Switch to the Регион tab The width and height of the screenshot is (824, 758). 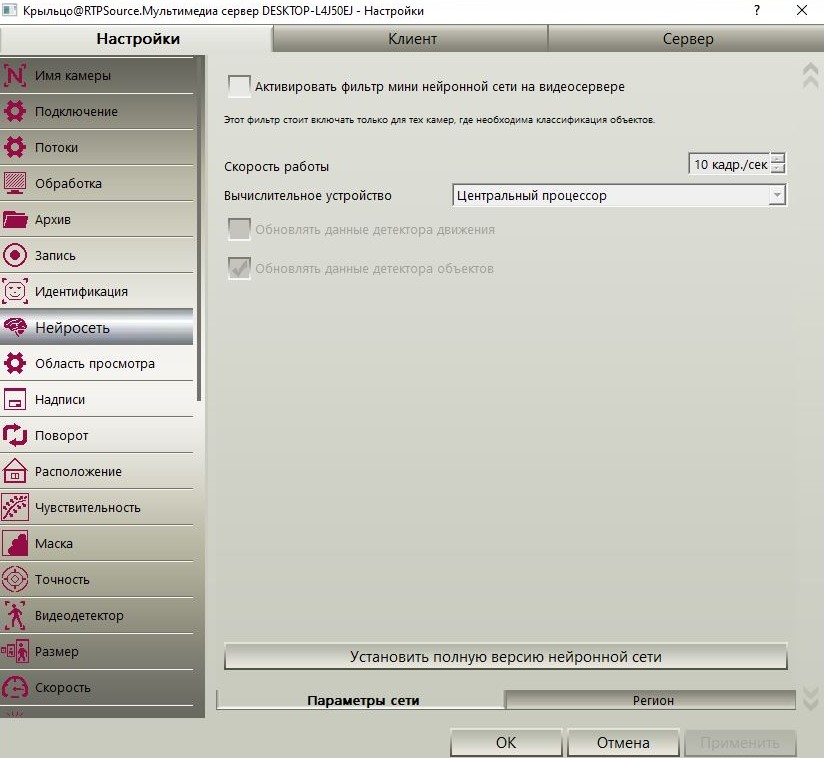pyautogui.click(x=652, y=700)
